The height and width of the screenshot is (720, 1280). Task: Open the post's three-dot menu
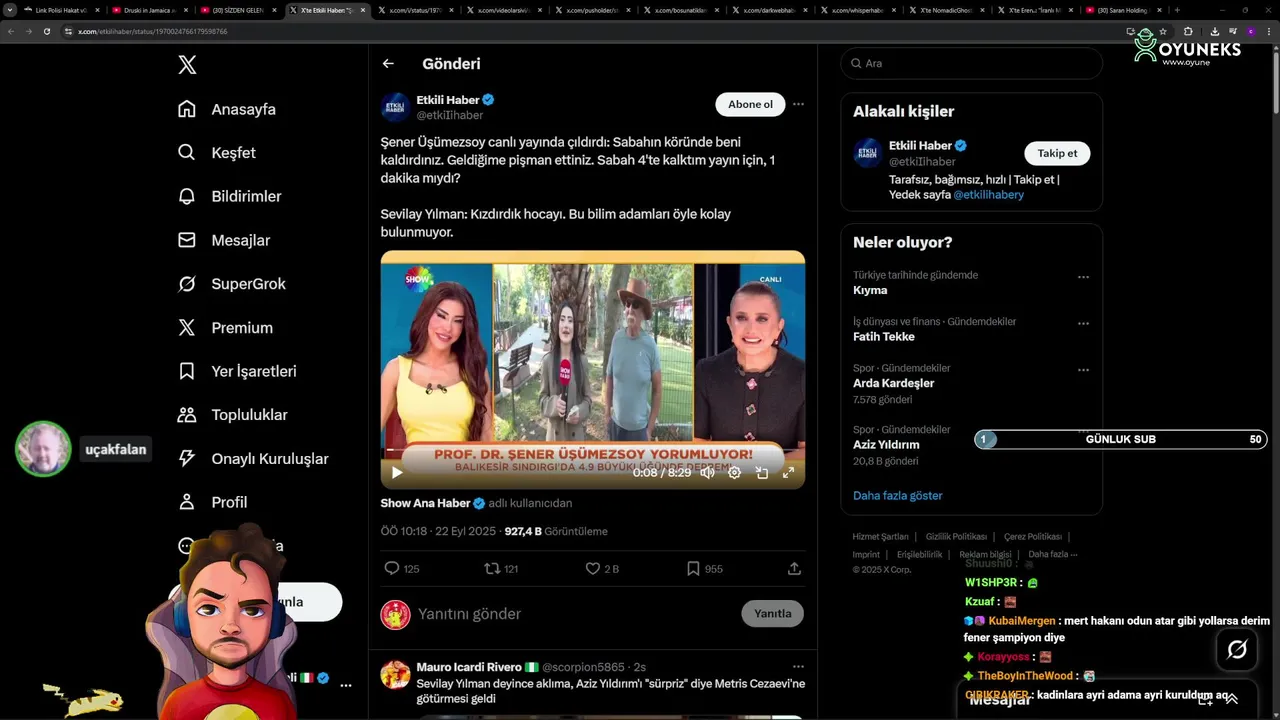tap(798, 104)
